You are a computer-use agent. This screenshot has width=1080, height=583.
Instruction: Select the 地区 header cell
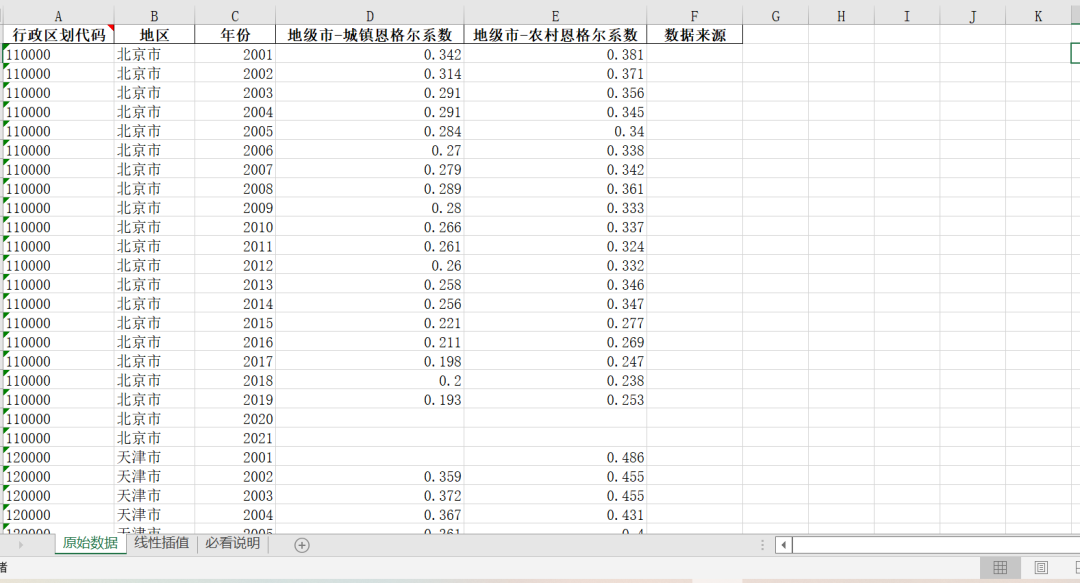click(154, 34)
